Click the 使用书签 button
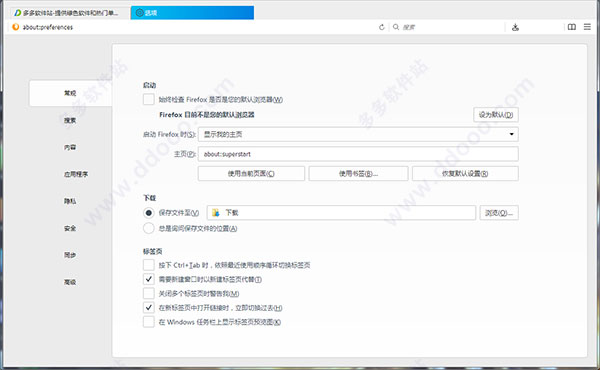 pos(359,173)
